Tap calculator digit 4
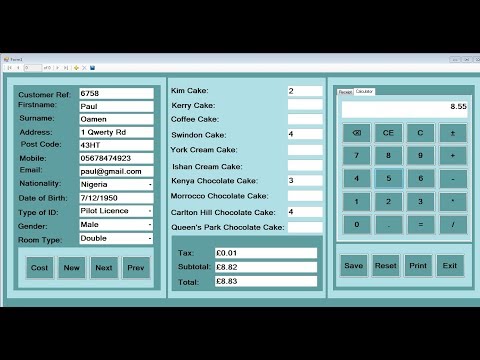 (x=356, y=178)
